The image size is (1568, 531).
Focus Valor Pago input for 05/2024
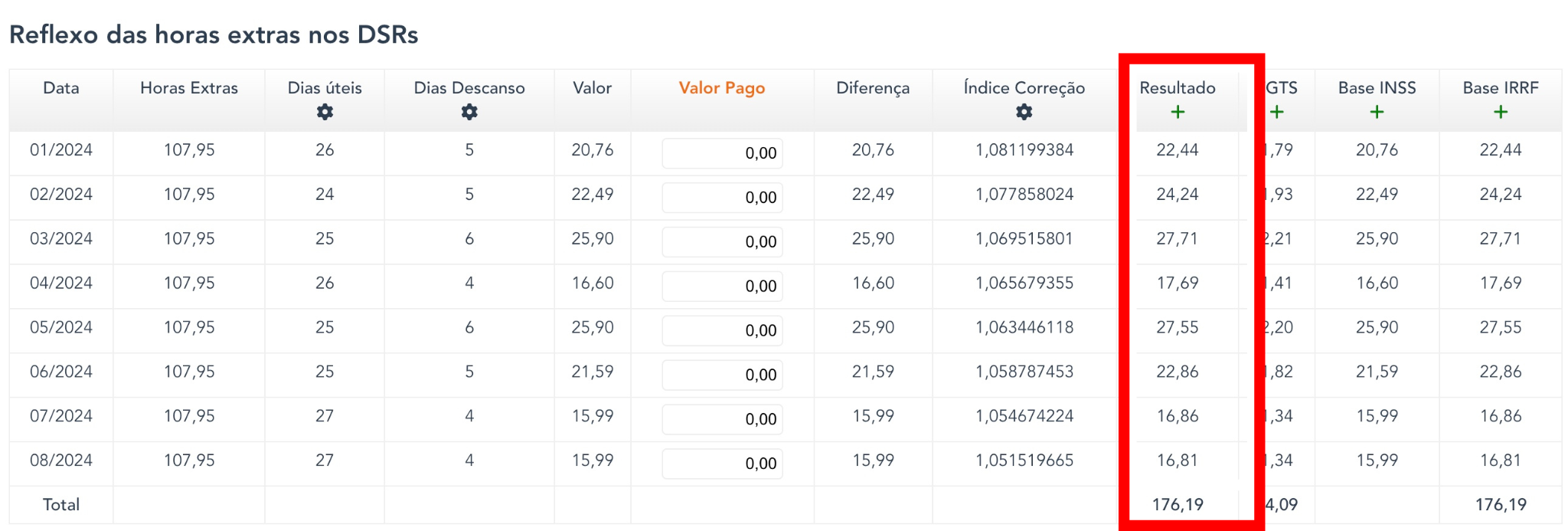click(x=722, y=331)
